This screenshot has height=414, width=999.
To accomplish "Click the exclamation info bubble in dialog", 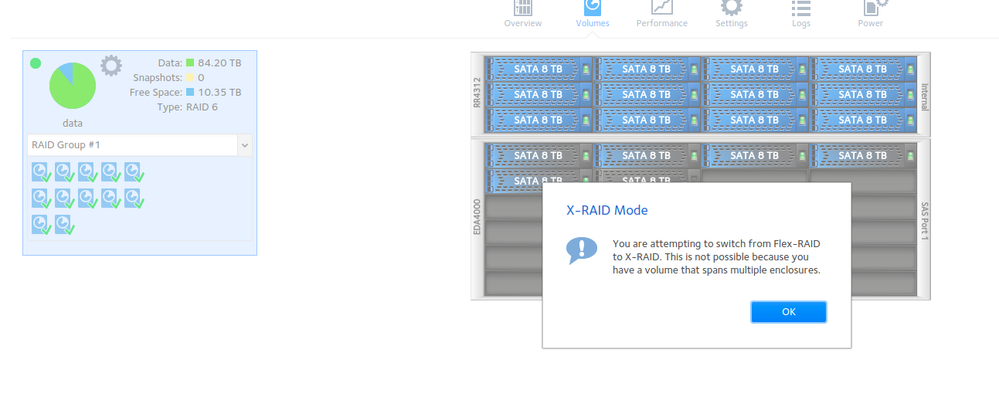I will [582, 250].
